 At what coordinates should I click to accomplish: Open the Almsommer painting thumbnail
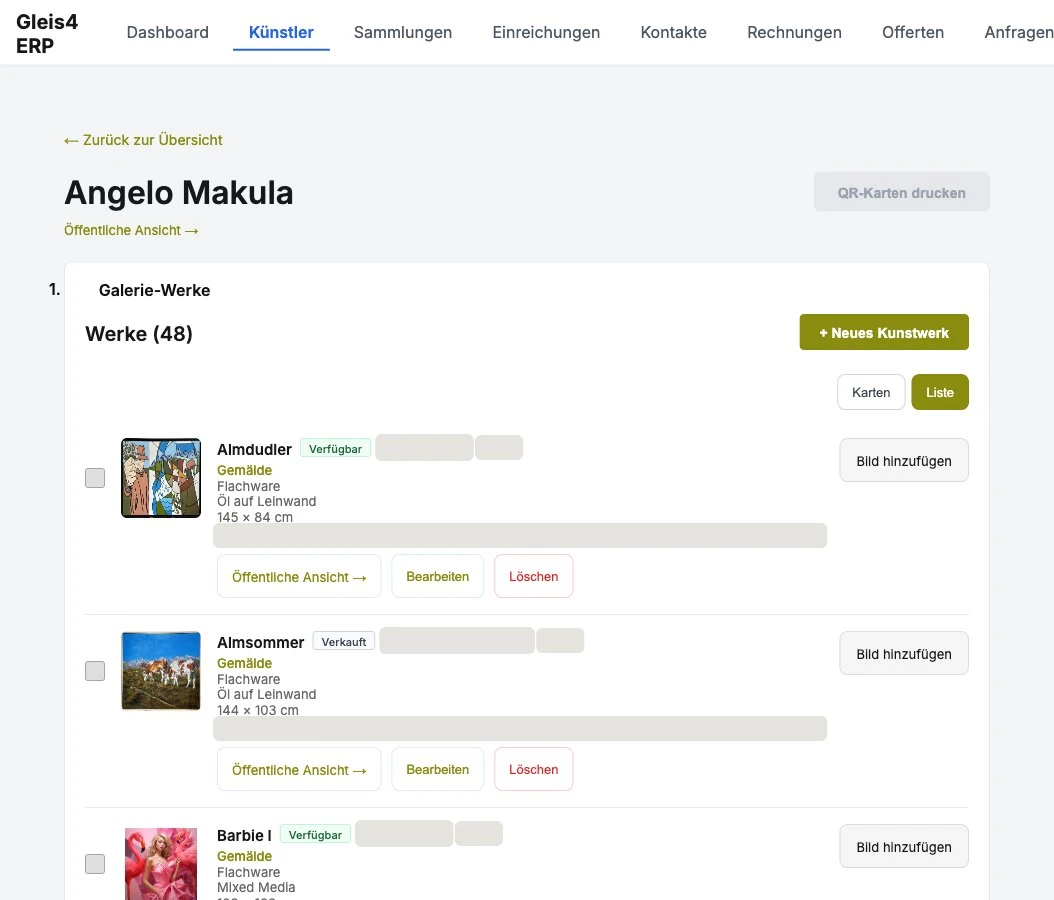(161, 671)
